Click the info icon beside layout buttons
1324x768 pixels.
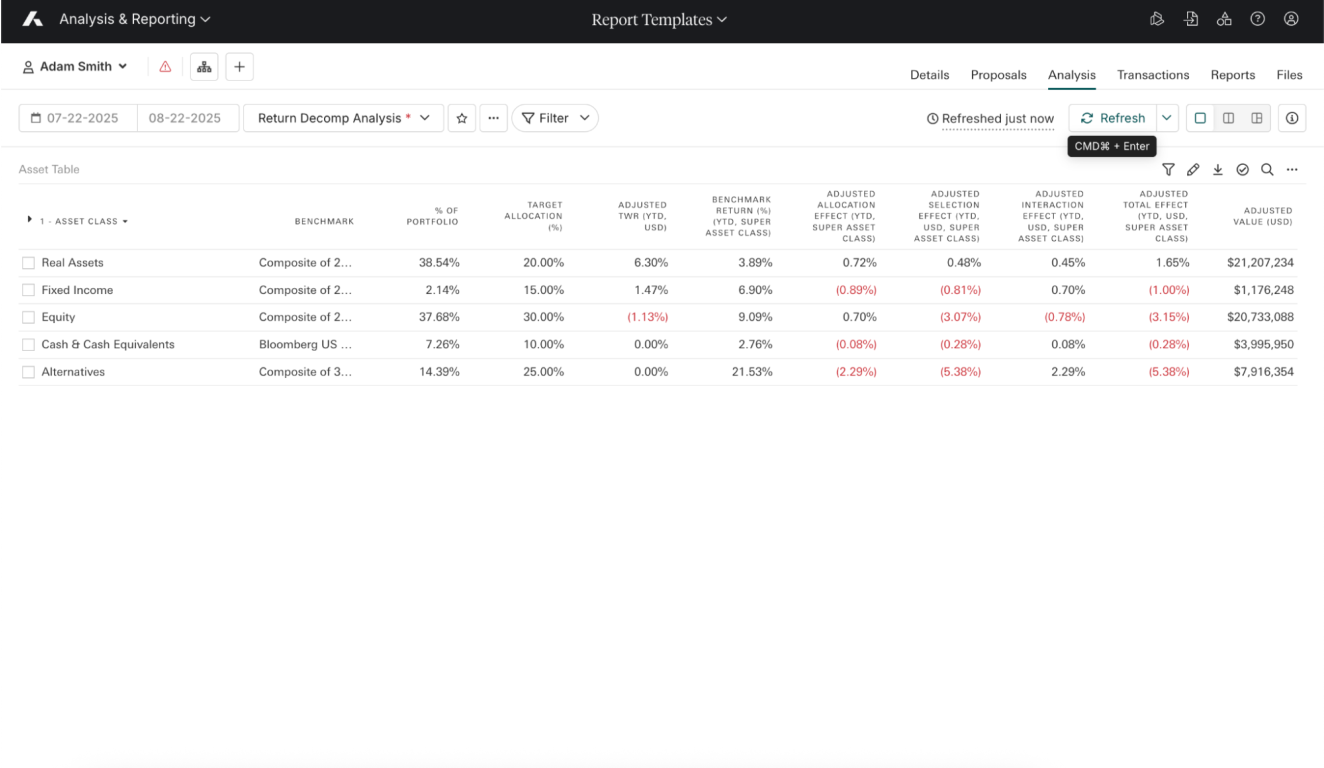(1292, 118)
